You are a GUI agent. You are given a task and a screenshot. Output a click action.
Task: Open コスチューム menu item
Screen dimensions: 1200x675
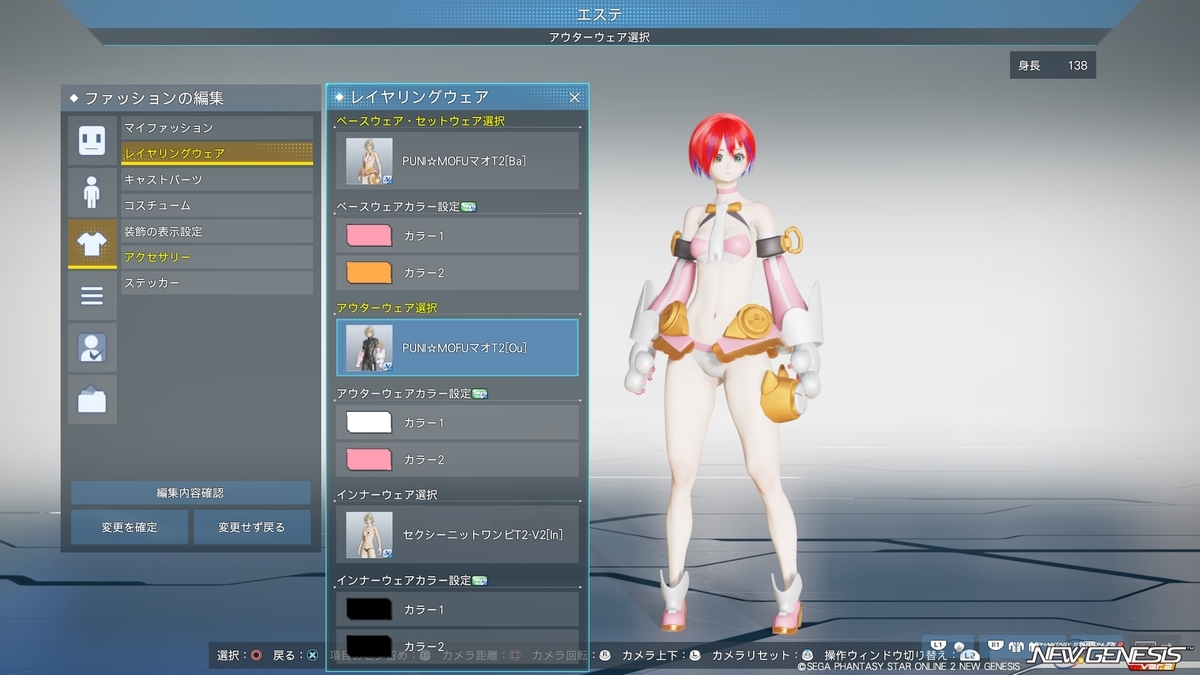click(217, 205)
